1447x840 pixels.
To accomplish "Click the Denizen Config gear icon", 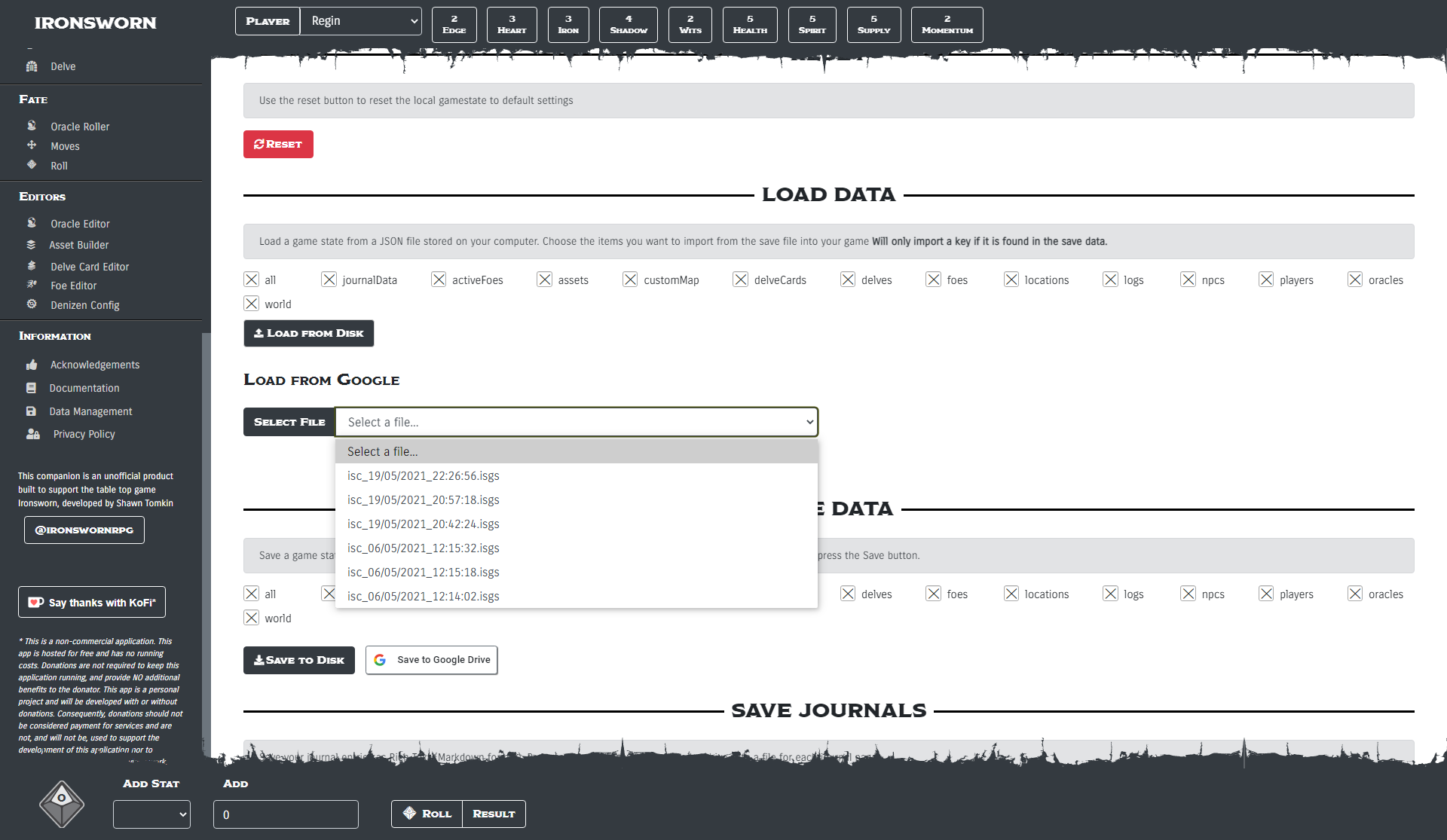I will (32, 304).
